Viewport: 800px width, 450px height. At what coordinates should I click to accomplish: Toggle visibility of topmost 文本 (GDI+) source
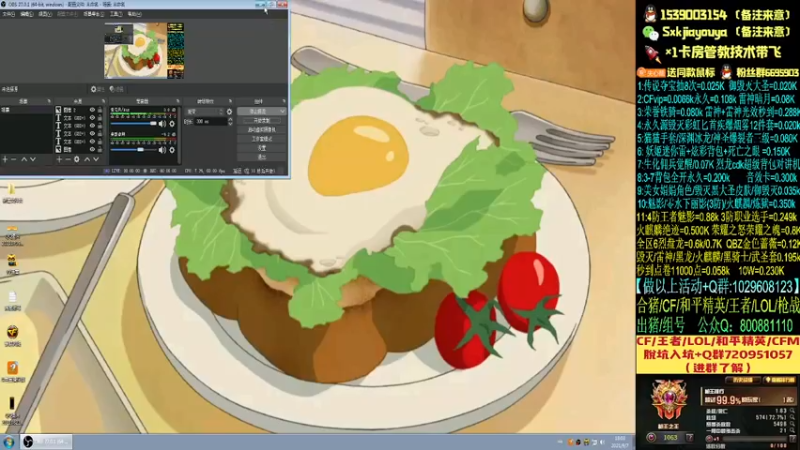92,117
